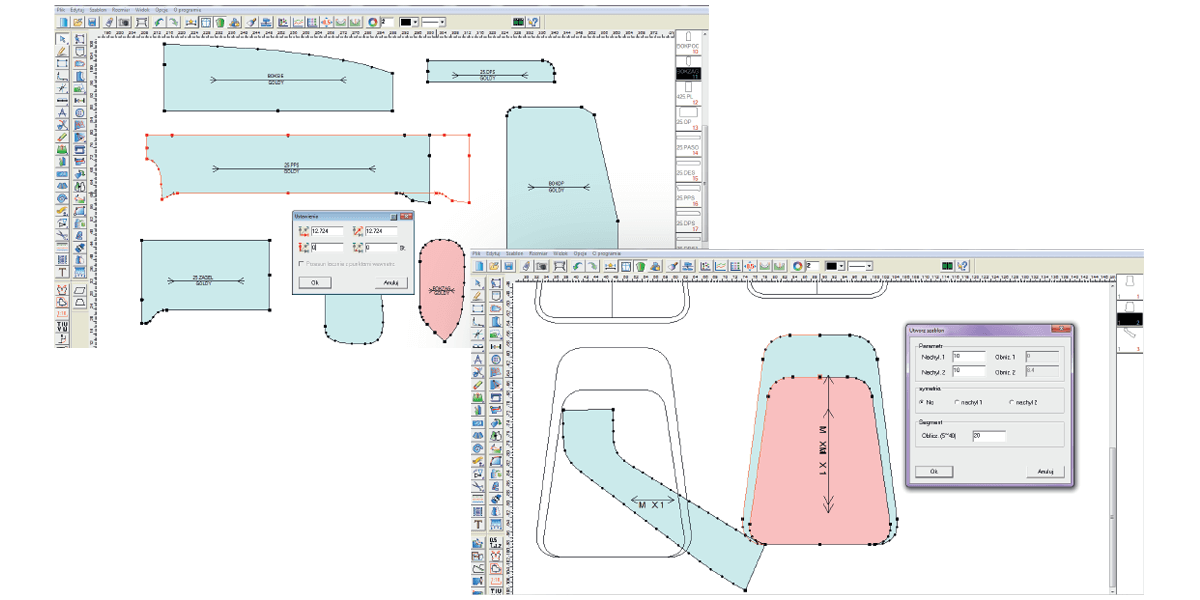
Task: Close the Ustawienia dialog
Action: click(x=407, y=215)
